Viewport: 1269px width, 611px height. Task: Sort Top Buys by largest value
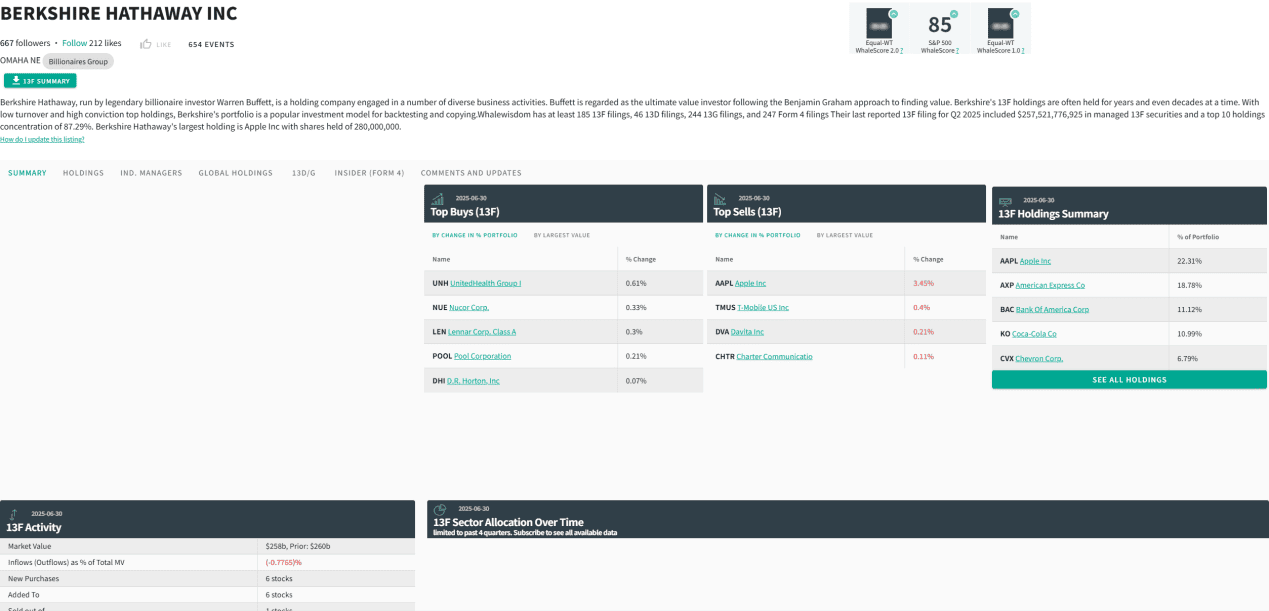coord(562,235)
